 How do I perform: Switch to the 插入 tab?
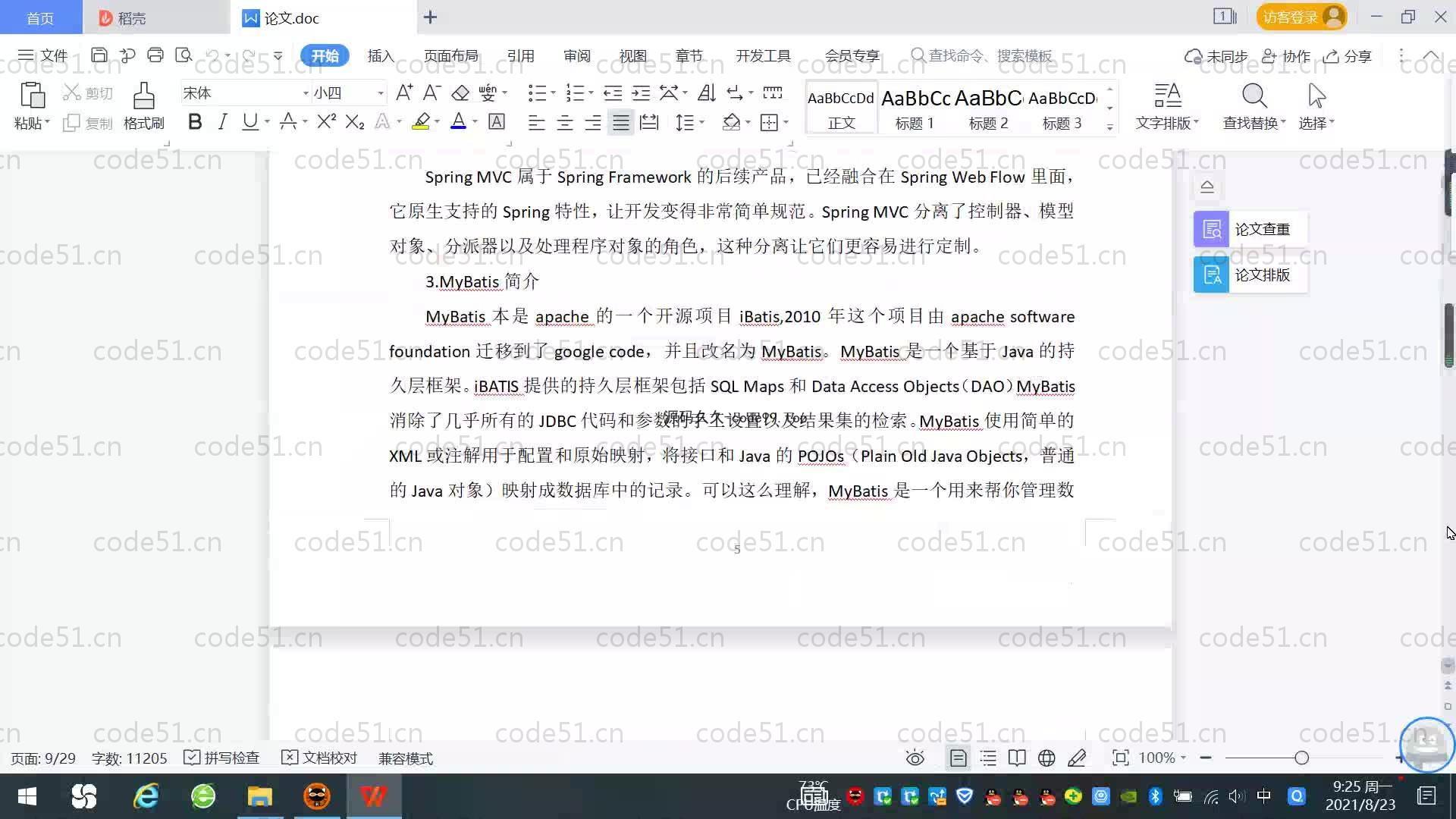(x=381, y=55)
